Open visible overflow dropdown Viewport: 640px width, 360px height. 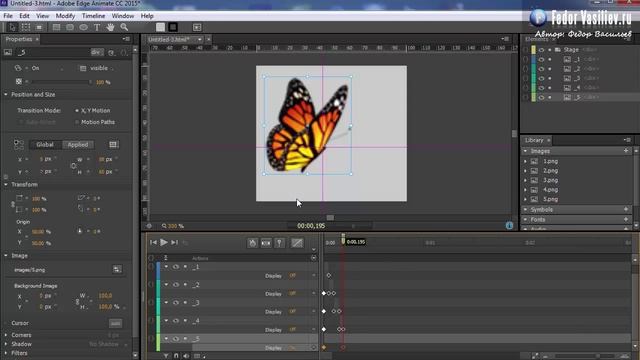[98, 68]
